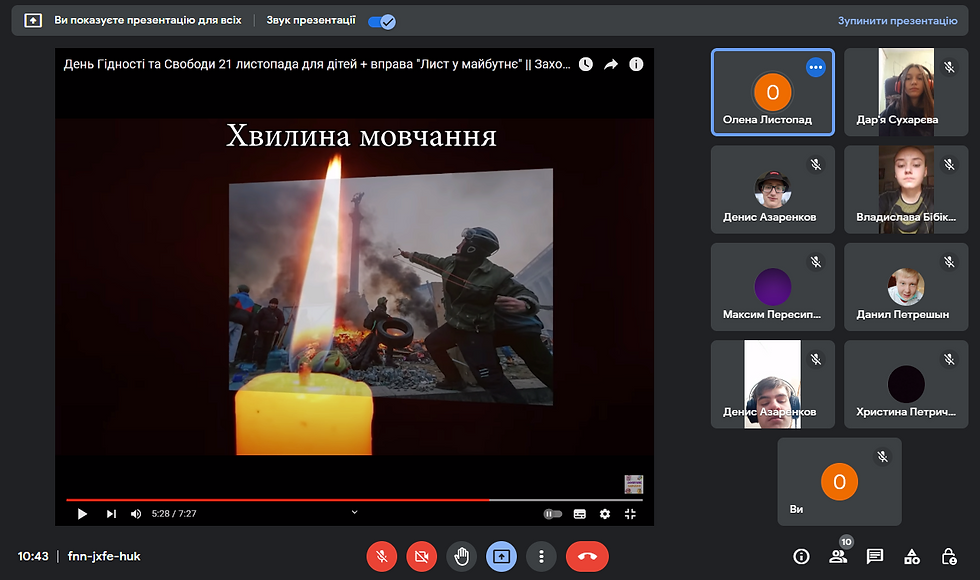
Task: Click the present screen button in call bar
Action: tap(501, 556)
